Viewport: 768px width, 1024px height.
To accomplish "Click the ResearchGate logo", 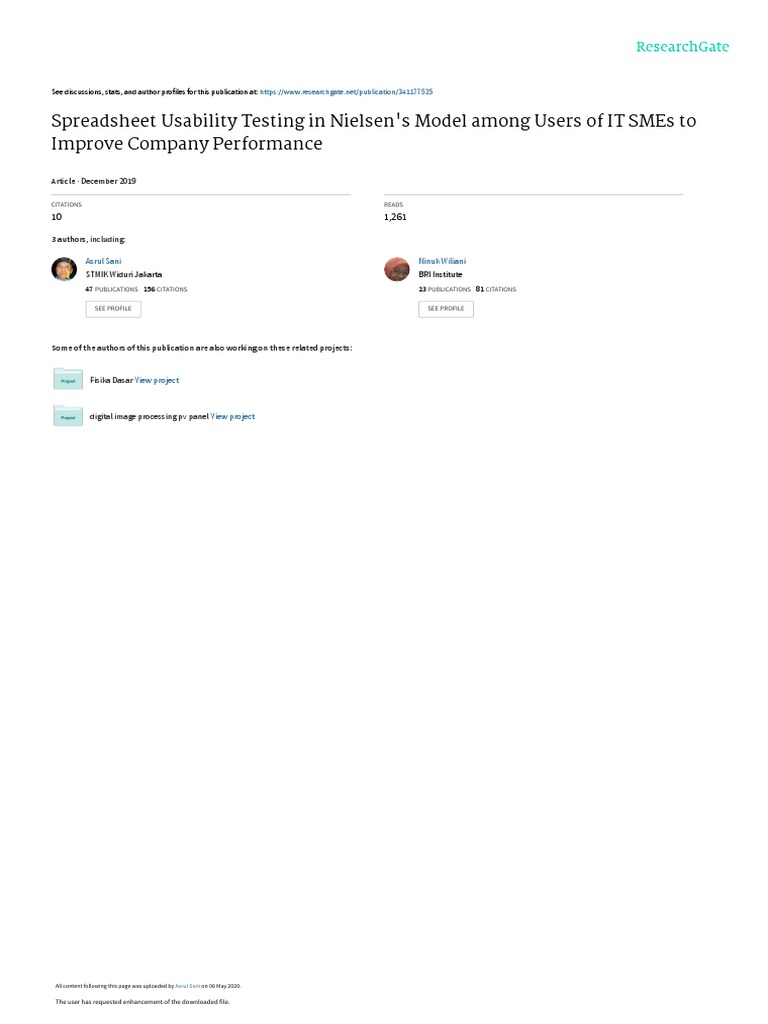I will coord(682,47).
